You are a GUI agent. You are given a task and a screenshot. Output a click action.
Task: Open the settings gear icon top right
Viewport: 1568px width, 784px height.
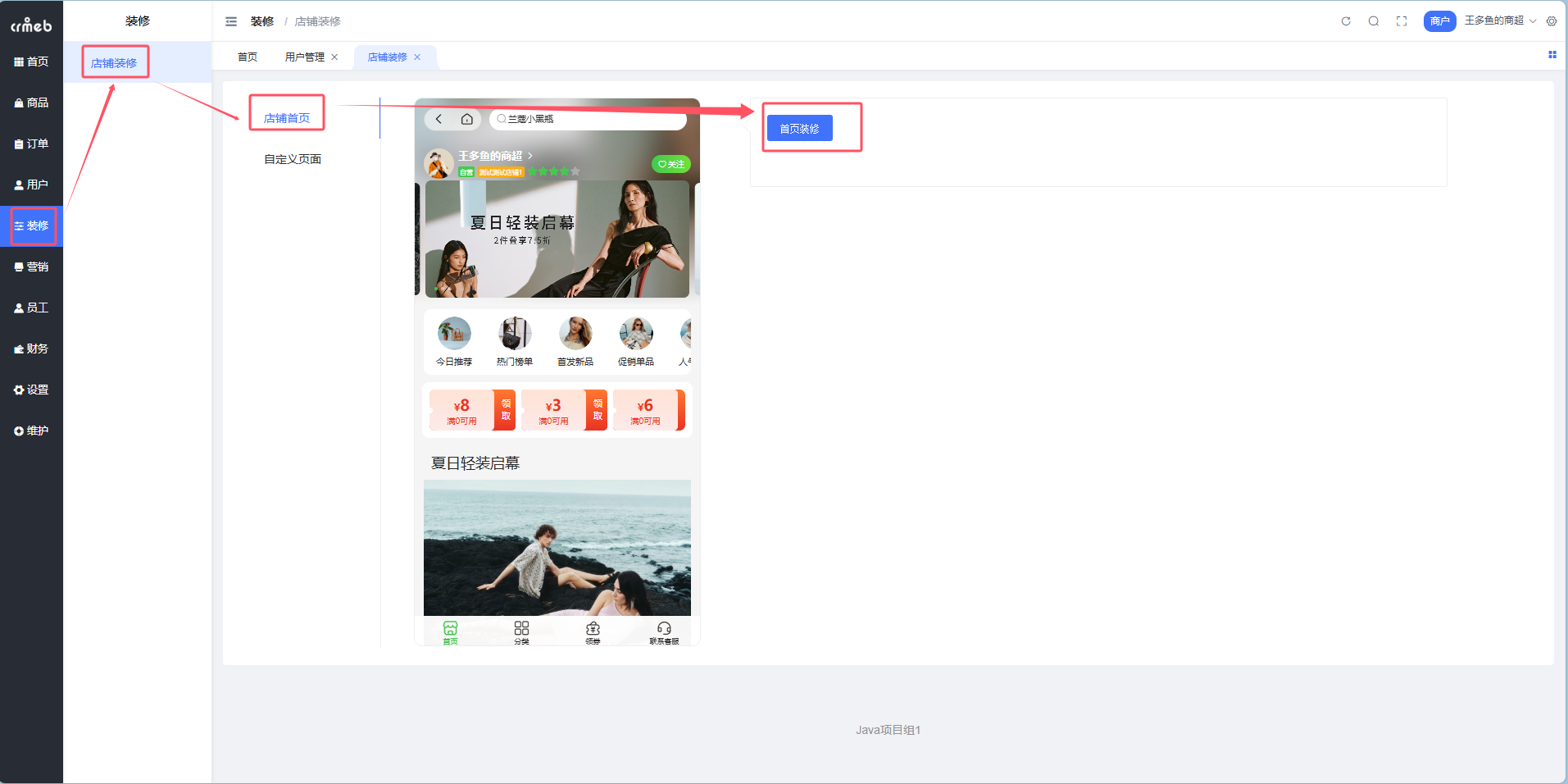[1551, 21]
